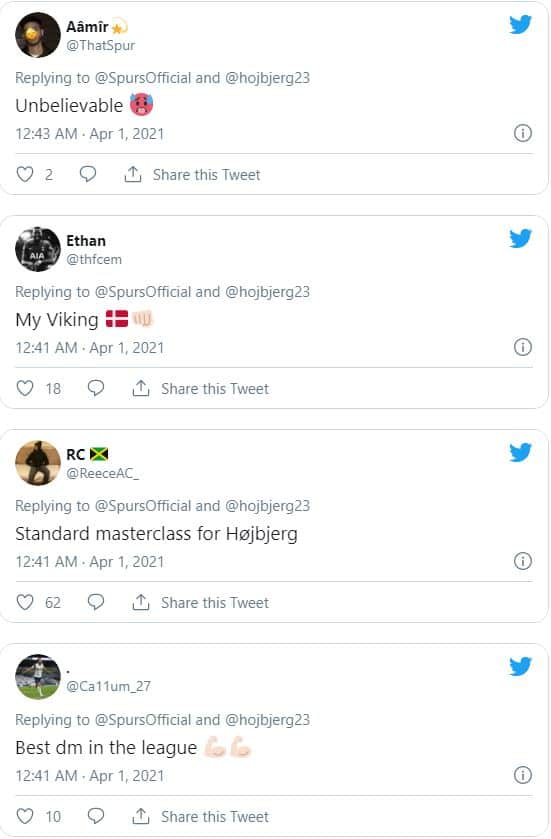
Task: Like Aâmîr's "Unbelievable" tweet
Action: click(x=25, y=174)
